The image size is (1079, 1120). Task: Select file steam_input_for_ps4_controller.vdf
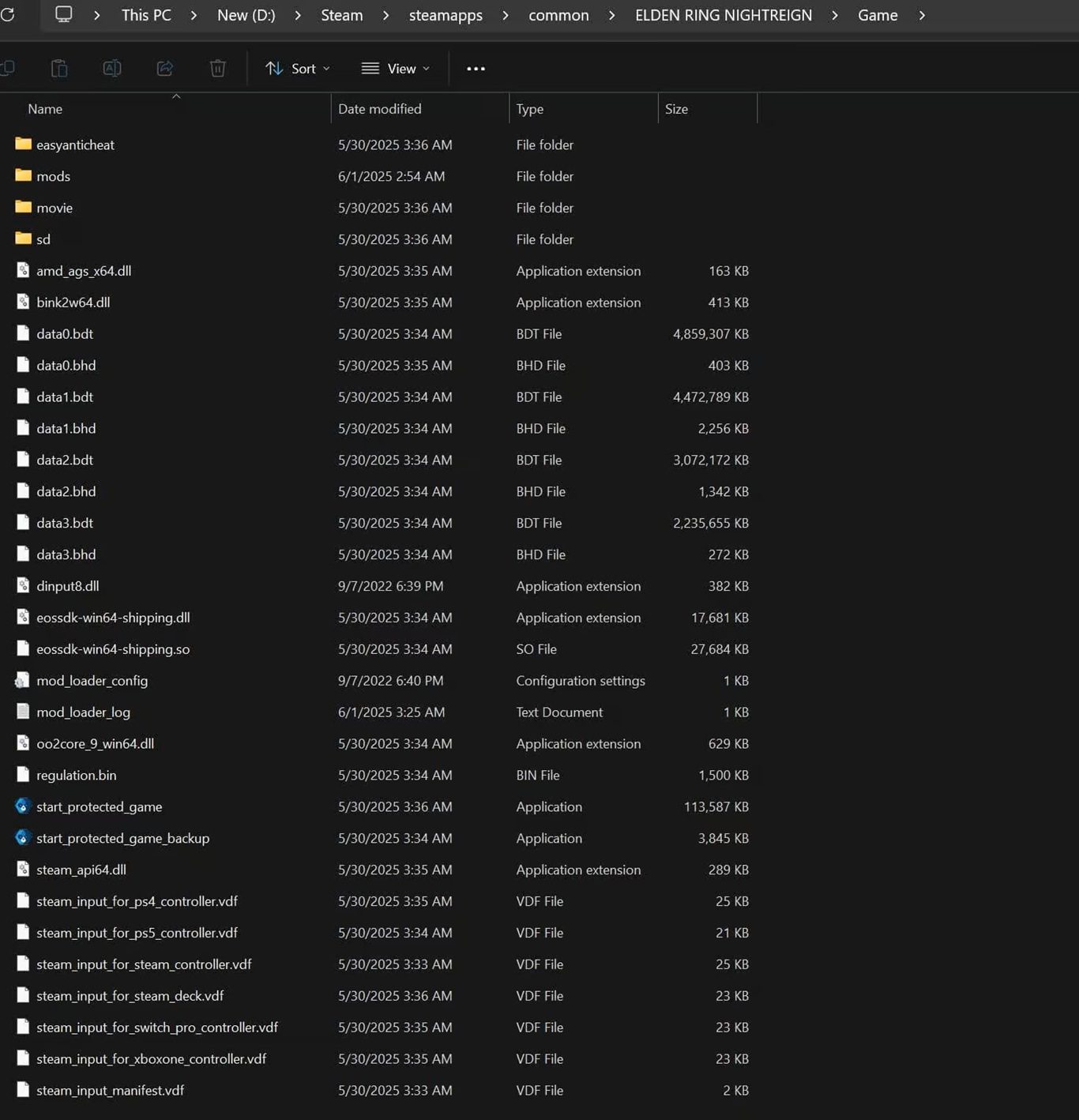click(137, 901)
